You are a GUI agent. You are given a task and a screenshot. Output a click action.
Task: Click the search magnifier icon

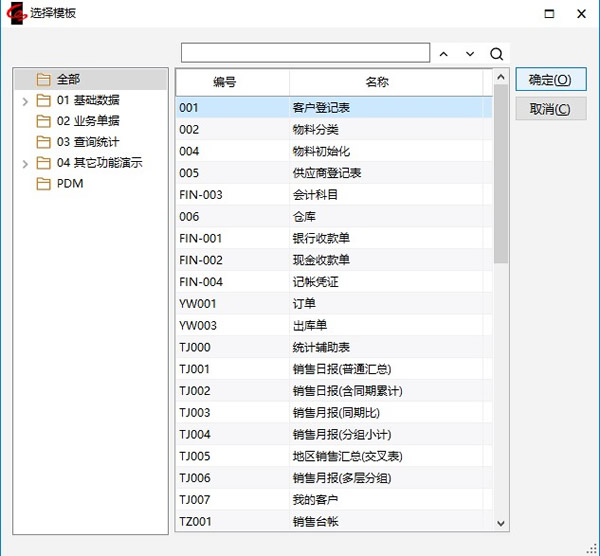pyautogui.click(x=497, y=54)
